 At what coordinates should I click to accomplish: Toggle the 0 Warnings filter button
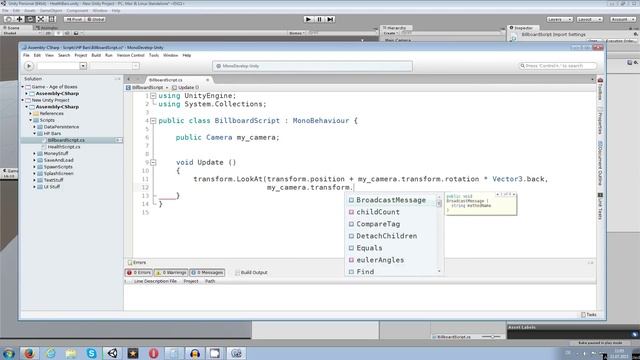click(171, 272)
